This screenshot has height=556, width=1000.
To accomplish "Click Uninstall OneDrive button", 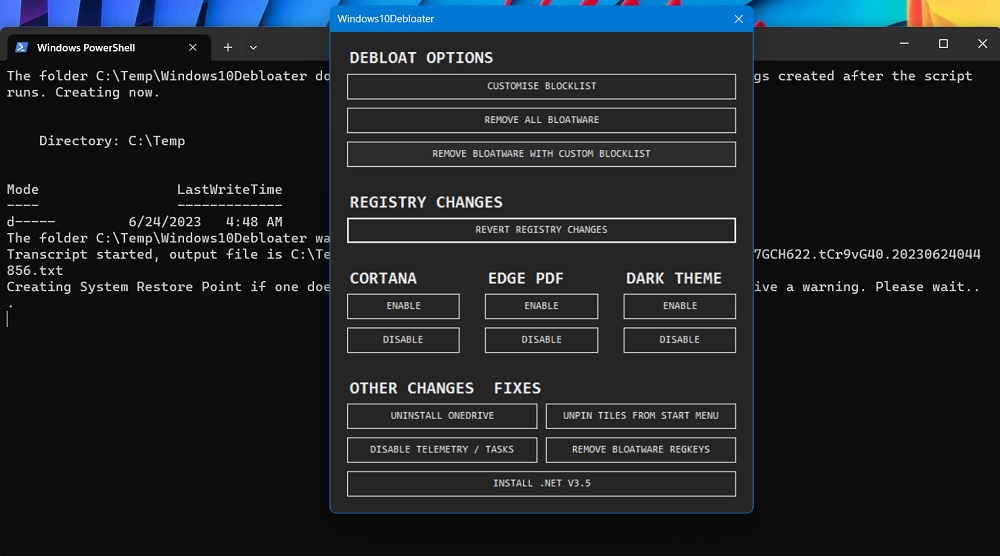I will click(x=442, y=416).
